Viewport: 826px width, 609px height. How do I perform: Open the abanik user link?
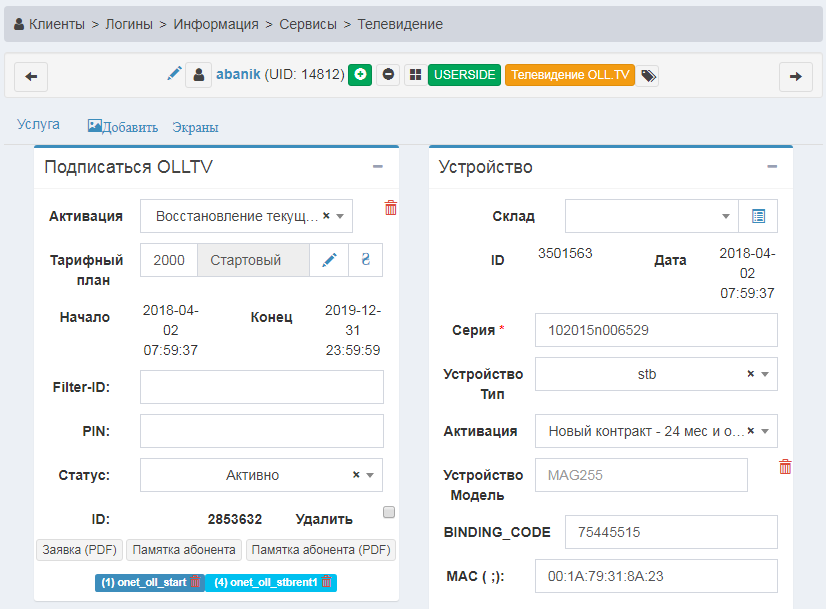pos(238,75)
